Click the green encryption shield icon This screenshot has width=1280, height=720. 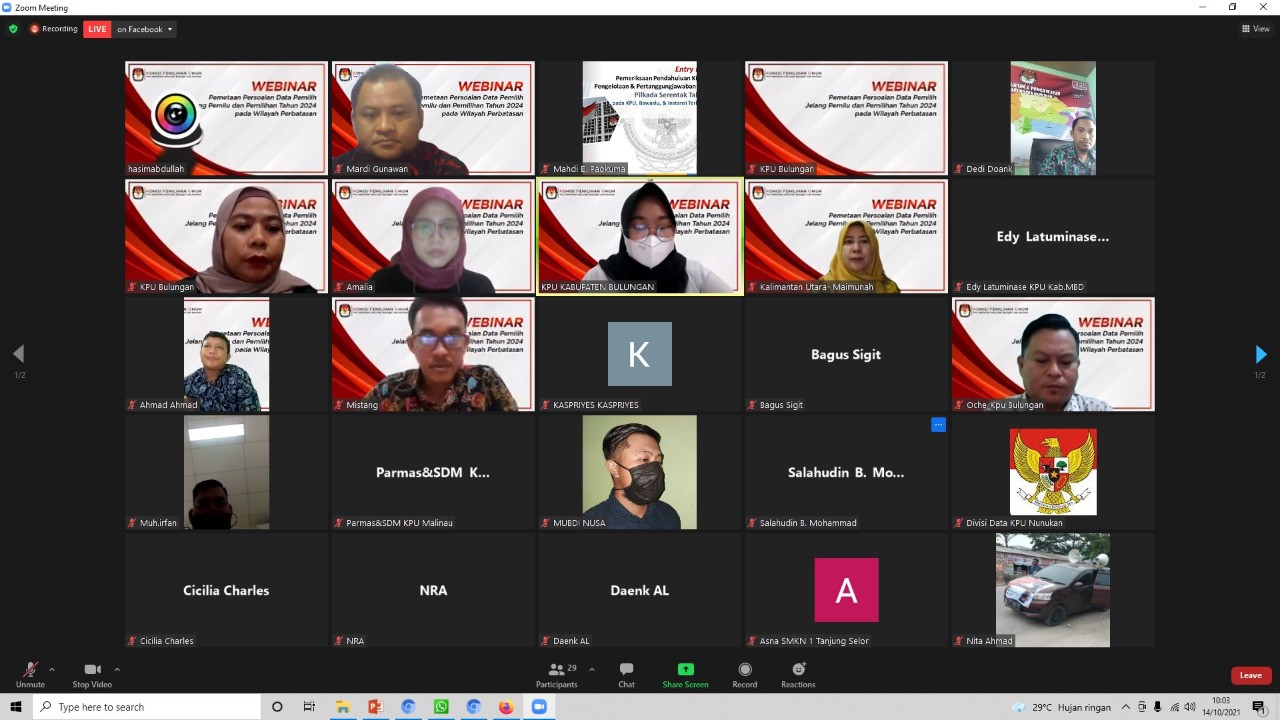pyautogui.click(x=13, y=29)
